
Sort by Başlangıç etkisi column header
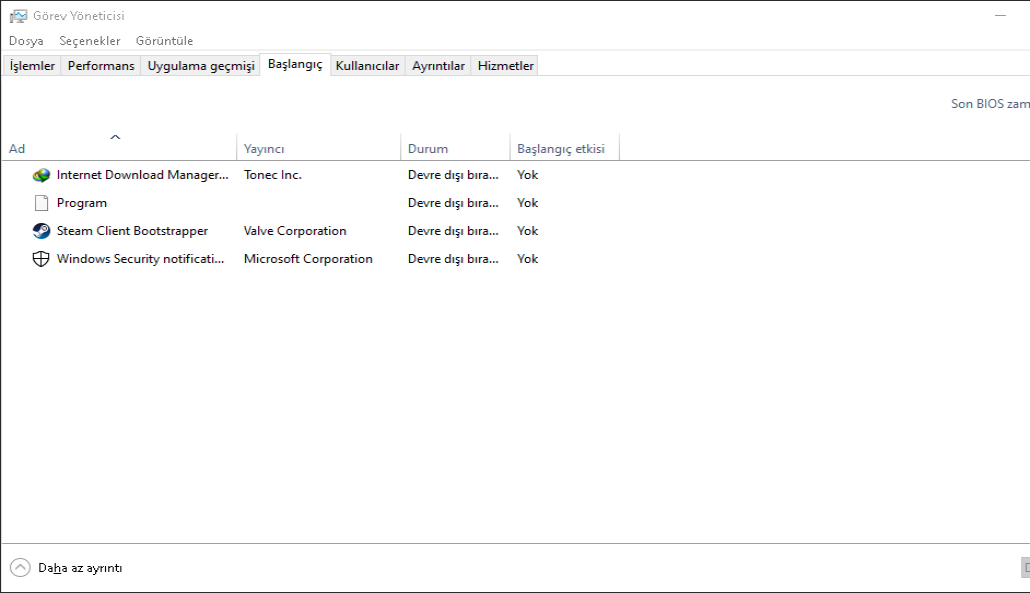pyautogui.click(x=563, y=149)
